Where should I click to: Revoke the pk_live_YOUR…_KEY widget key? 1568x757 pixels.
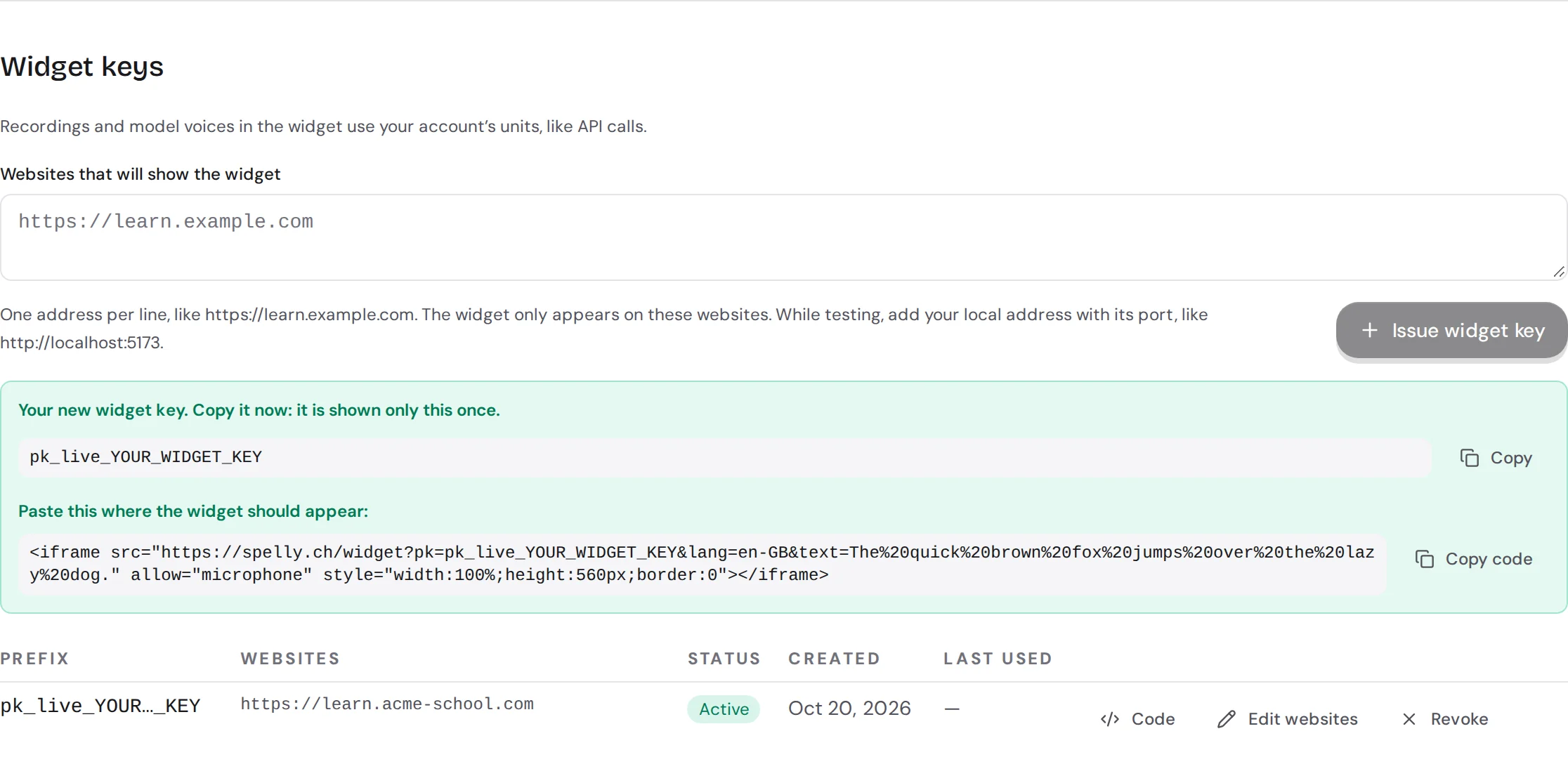pyautogui.click(x=1445, y=719)
